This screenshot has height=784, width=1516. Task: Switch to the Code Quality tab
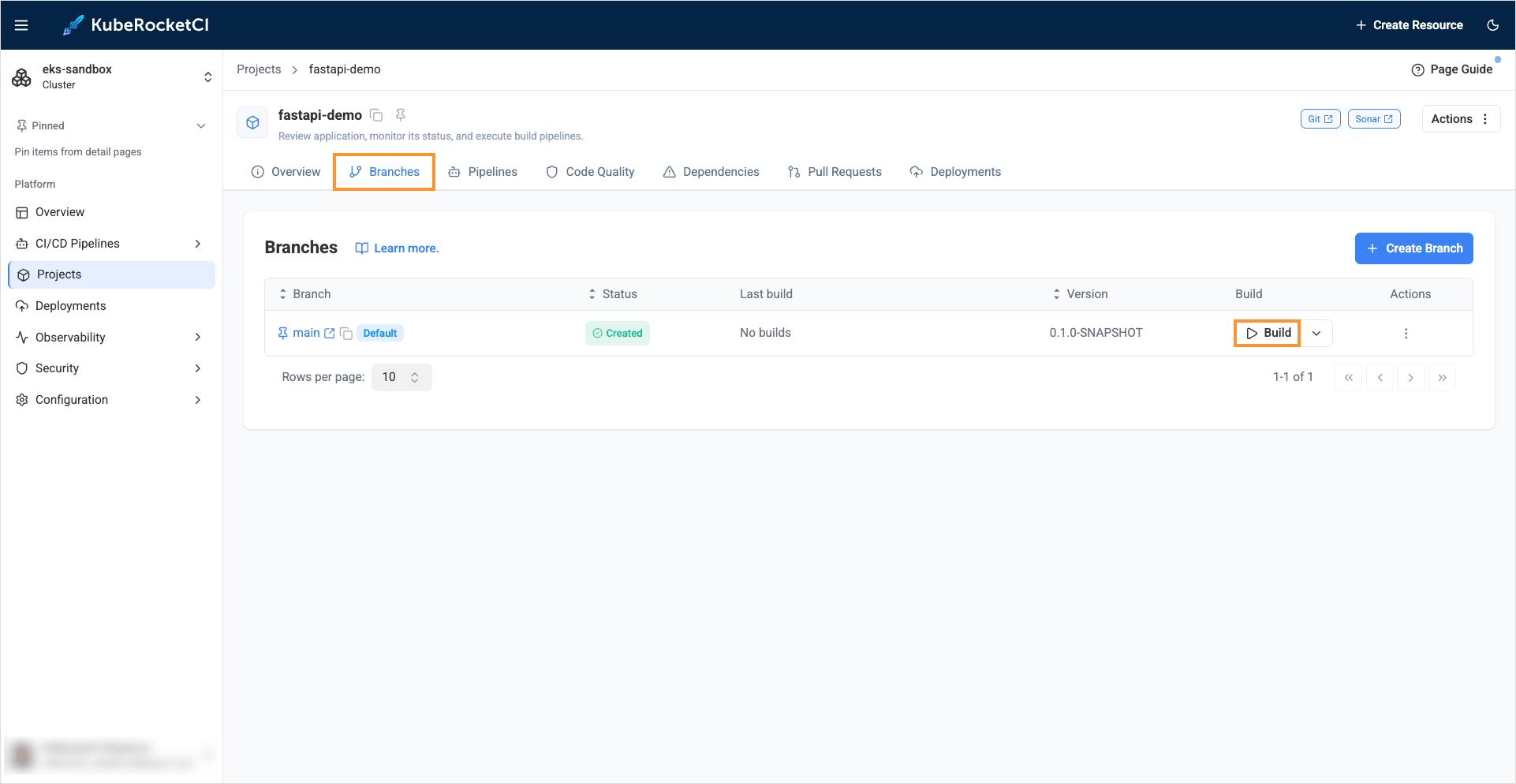(590, 172)
